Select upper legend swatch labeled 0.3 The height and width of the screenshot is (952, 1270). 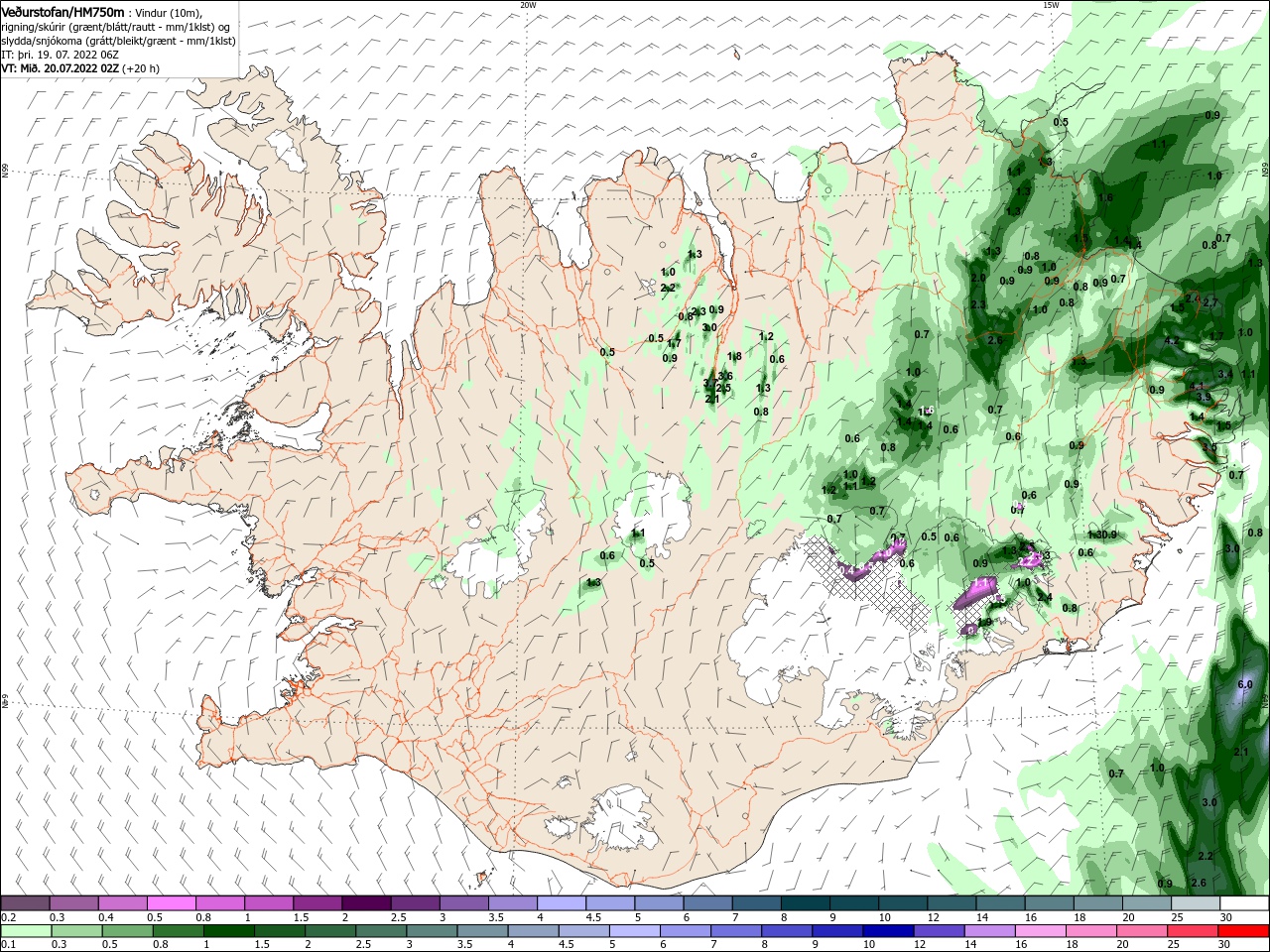pos(73,903)
